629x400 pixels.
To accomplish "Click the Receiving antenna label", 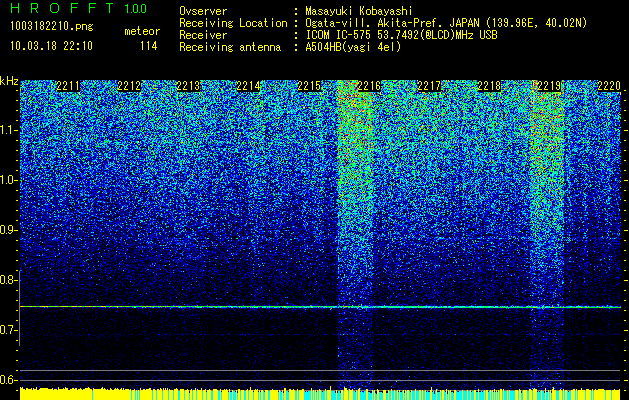I will (230, 47).
